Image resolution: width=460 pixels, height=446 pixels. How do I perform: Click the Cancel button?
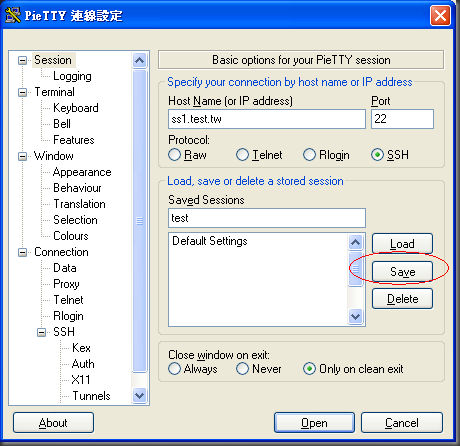click(x=402, y=423)
